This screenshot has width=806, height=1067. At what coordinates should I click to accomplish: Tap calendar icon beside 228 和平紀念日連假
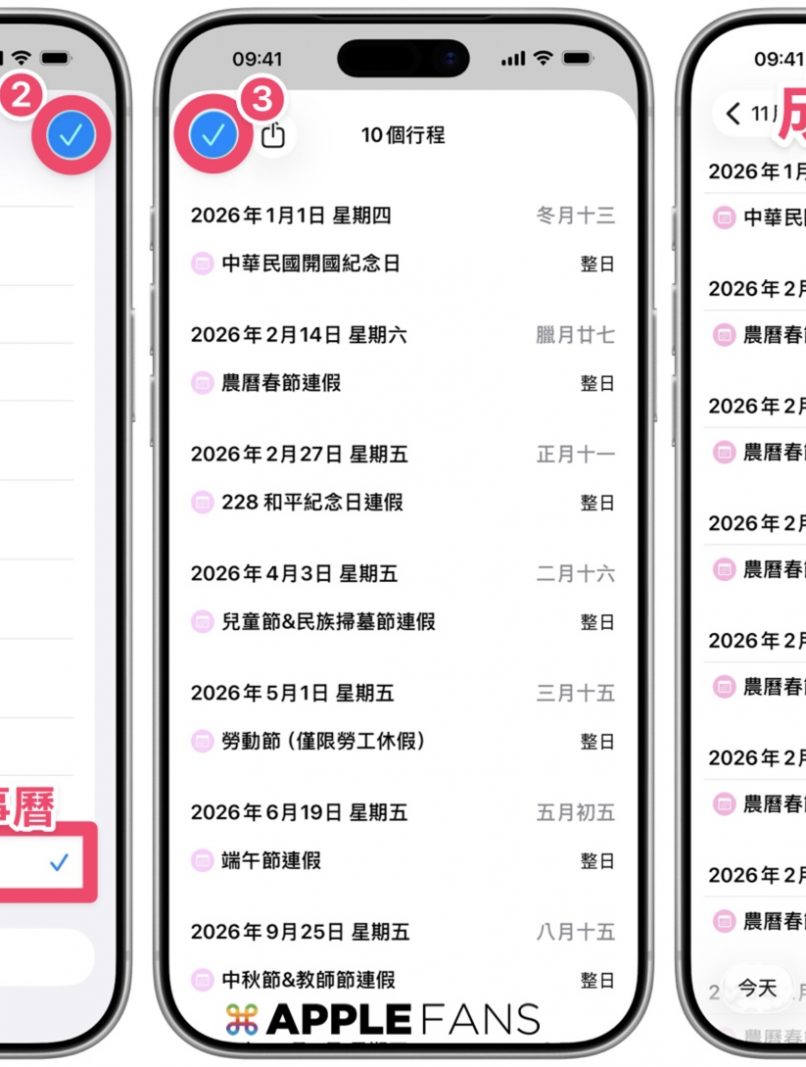[202, 502]
